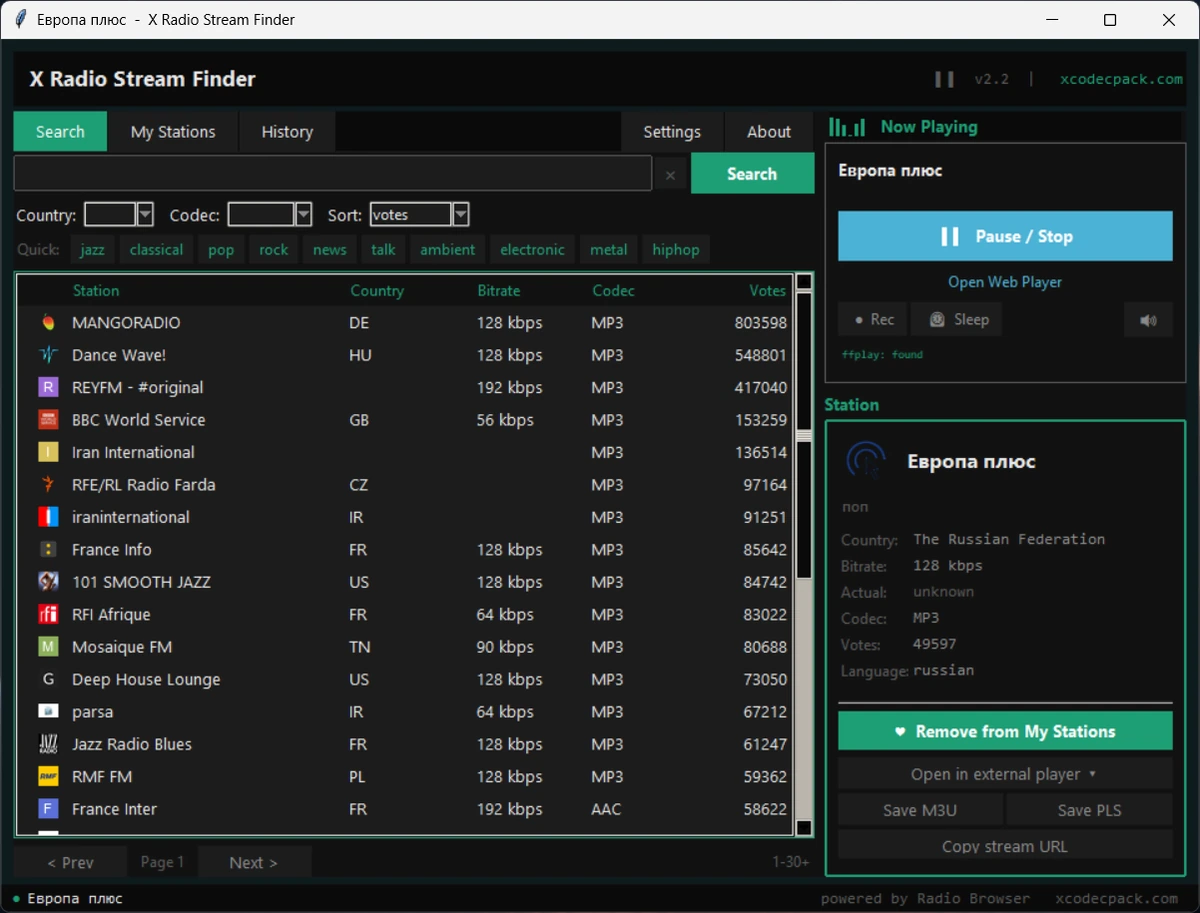Click the France Inter blue F icon
This screenshot has height=913, width=1200.
tap(48, 809)
